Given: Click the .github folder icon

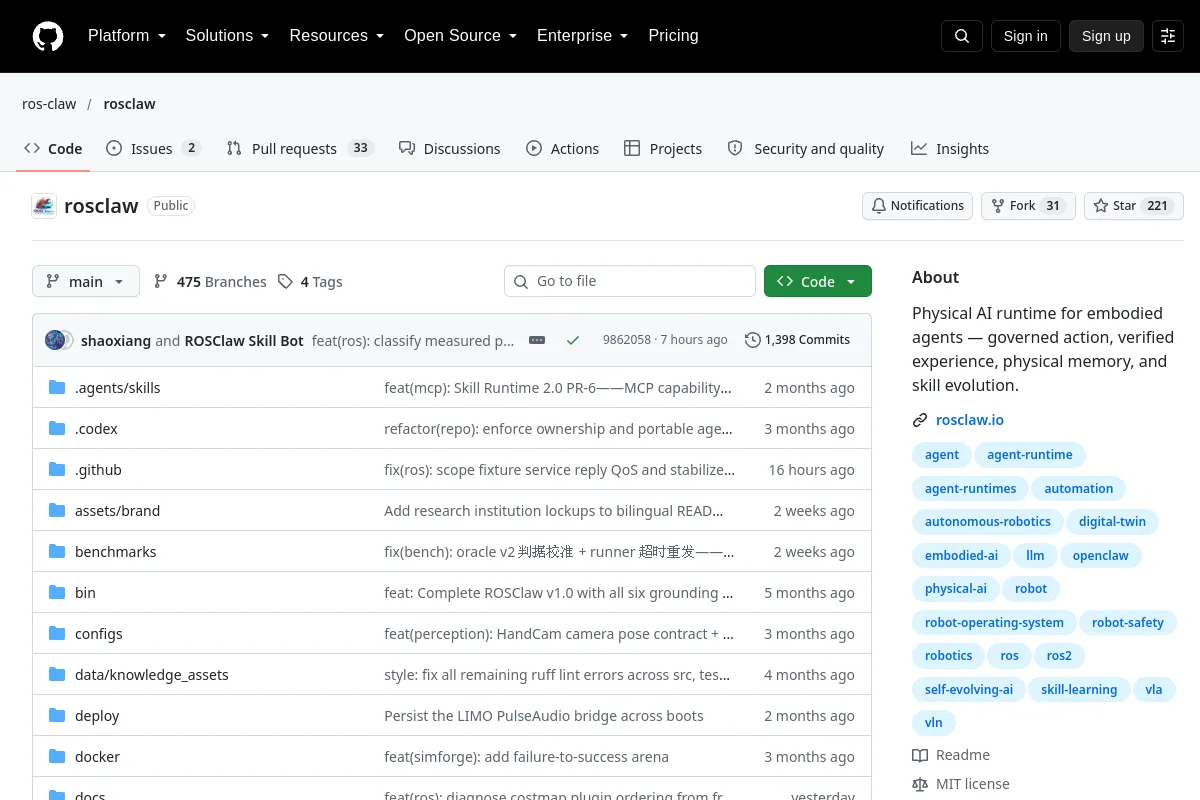Looking at the screenshot, I should 57,470.
